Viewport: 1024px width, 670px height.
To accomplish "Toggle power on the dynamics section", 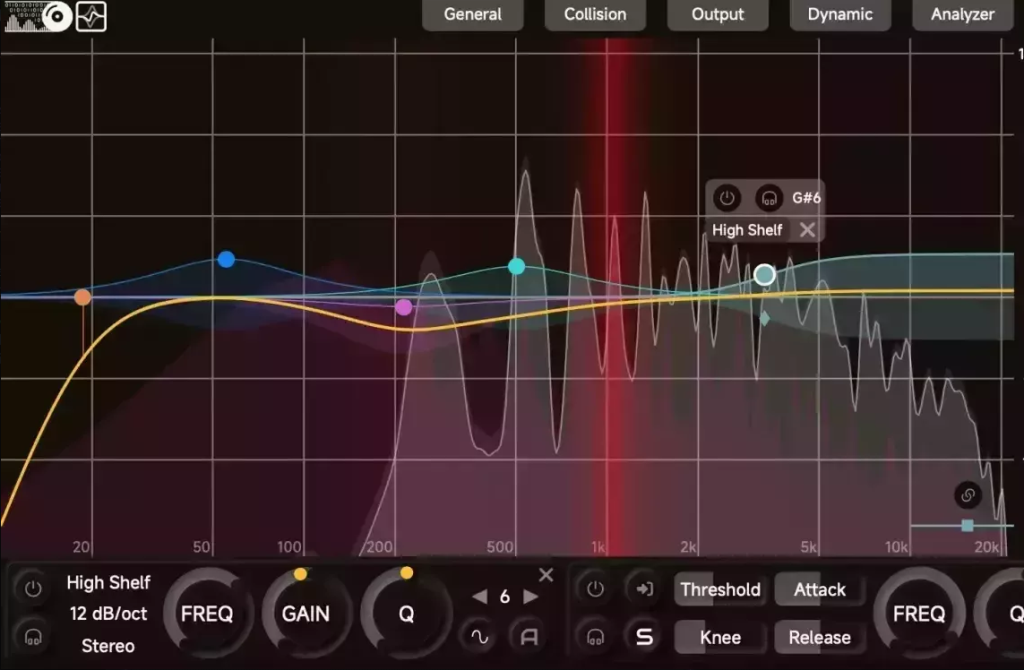I will 595,588.
